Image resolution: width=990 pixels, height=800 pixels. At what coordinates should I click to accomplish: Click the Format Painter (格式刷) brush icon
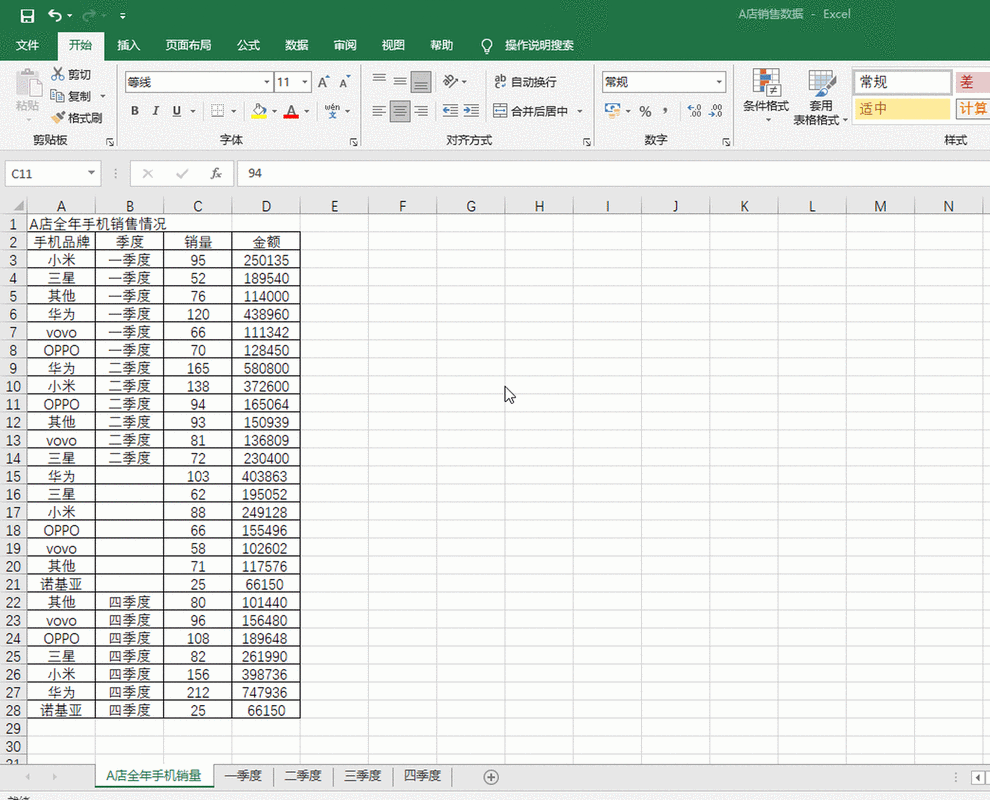(58, 118)
